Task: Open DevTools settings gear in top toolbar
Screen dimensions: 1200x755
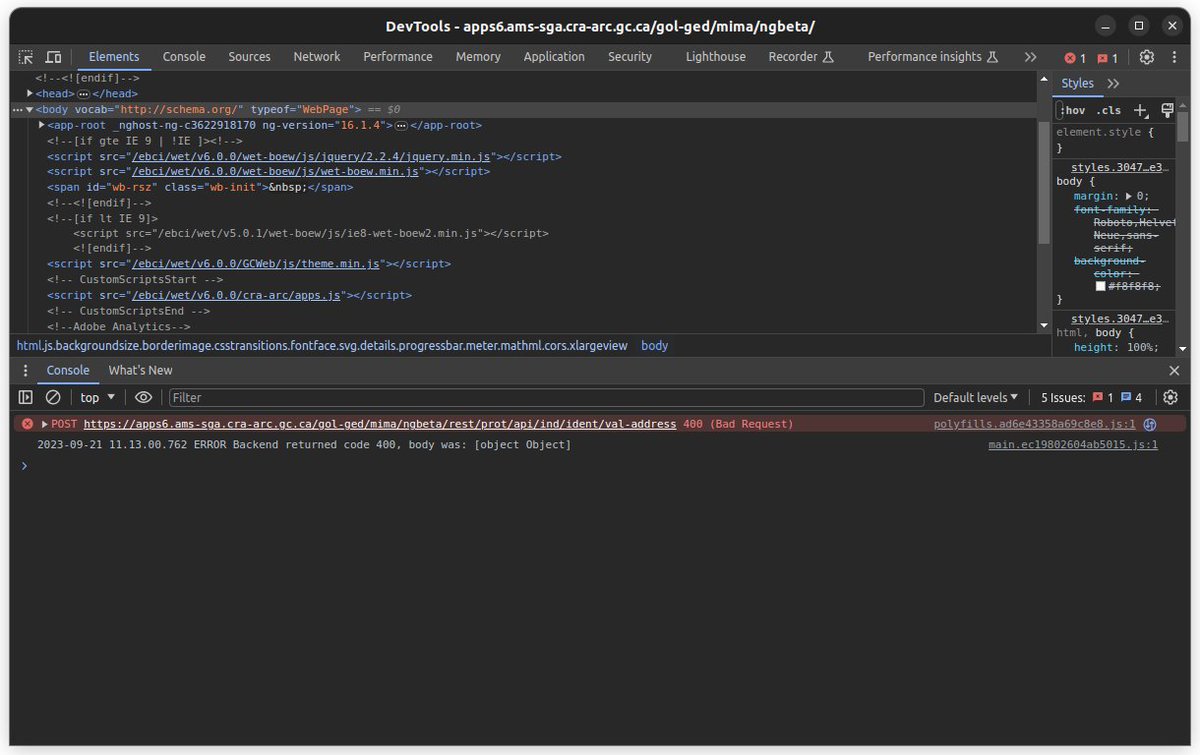Action: tap(1147, 57)
